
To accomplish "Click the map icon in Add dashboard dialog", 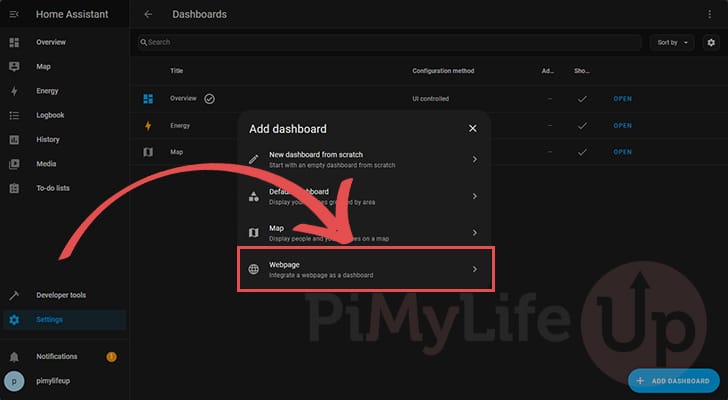I will [254, 233].
